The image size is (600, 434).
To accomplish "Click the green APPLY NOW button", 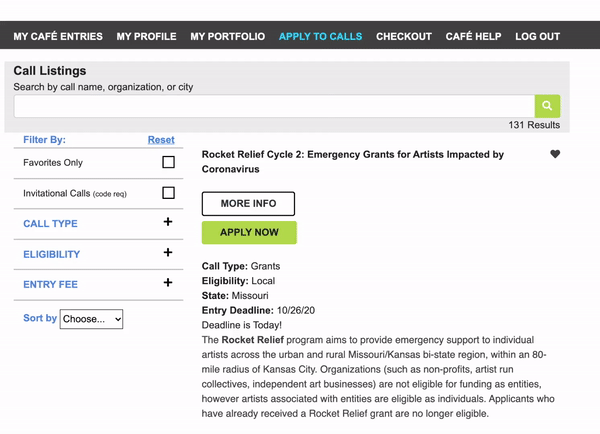I will point(249,232).
